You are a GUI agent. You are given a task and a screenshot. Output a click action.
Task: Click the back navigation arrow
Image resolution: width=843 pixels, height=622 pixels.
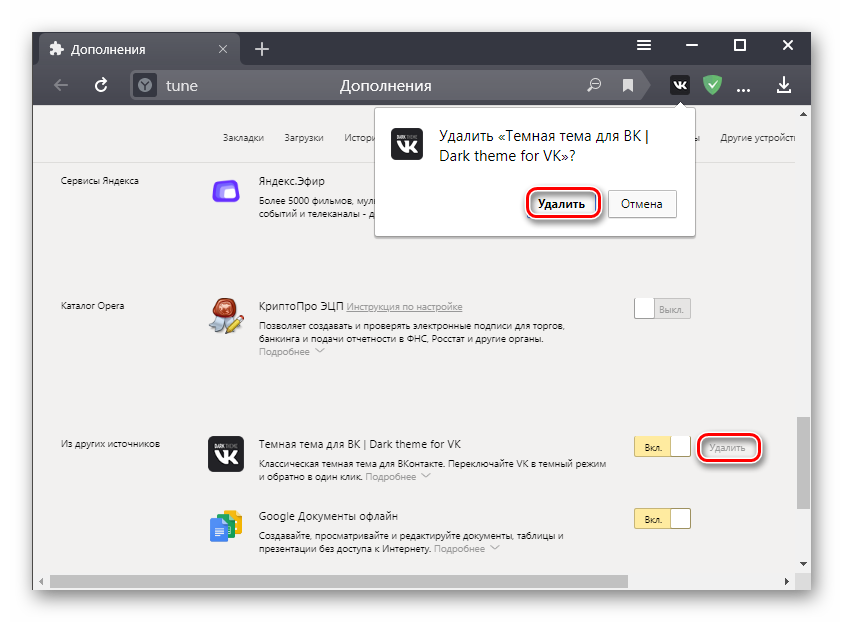coord(61,86)
